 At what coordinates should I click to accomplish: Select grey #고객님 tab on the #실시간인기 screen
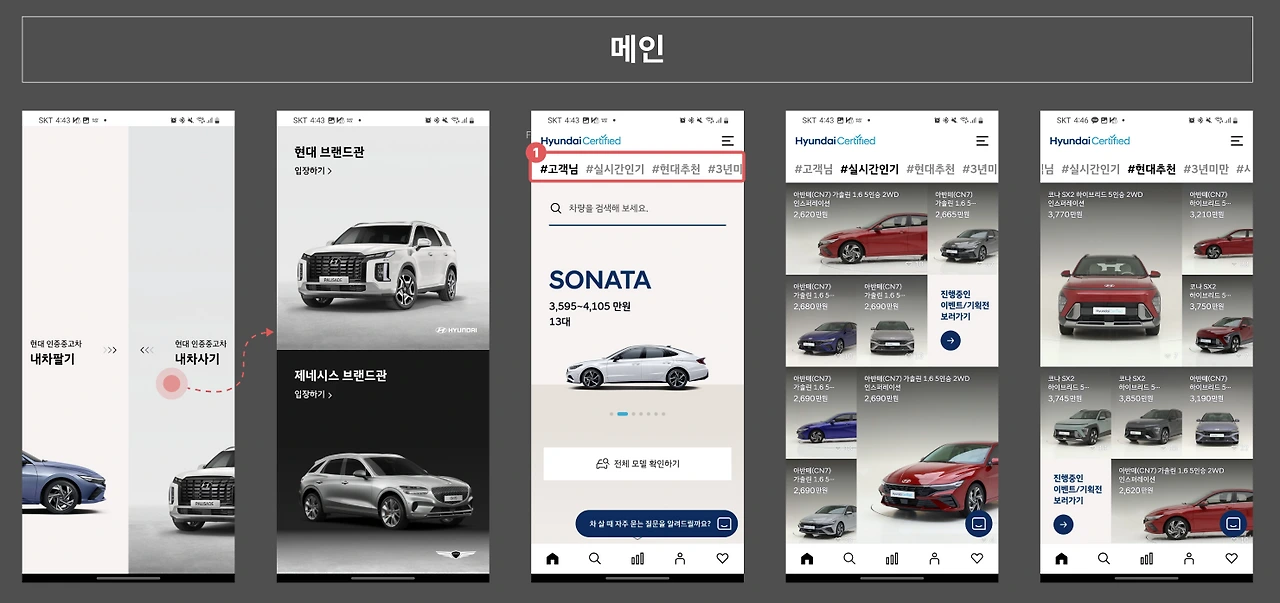[814, 169]
